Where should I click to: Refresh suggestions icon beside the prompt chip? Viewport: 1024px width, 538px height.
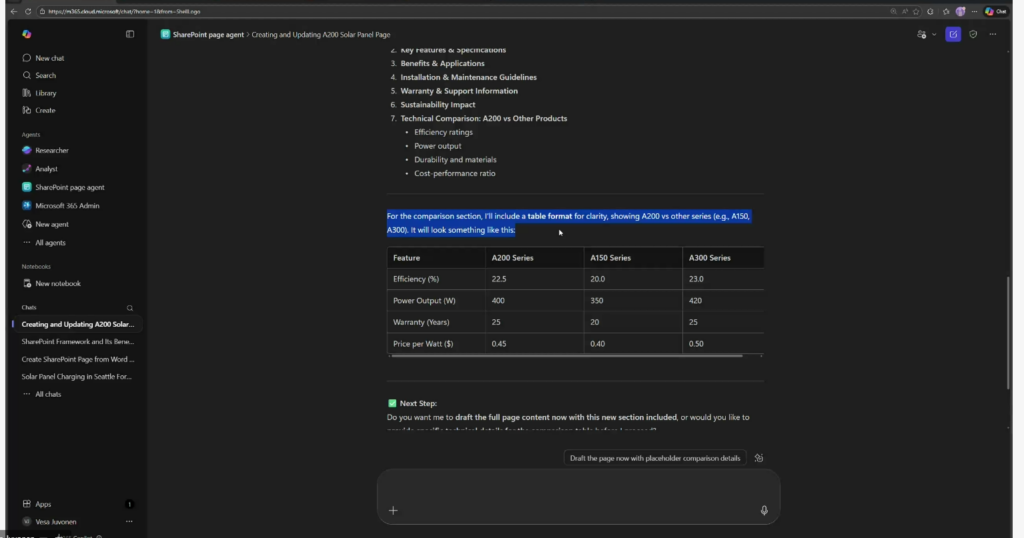759,458
